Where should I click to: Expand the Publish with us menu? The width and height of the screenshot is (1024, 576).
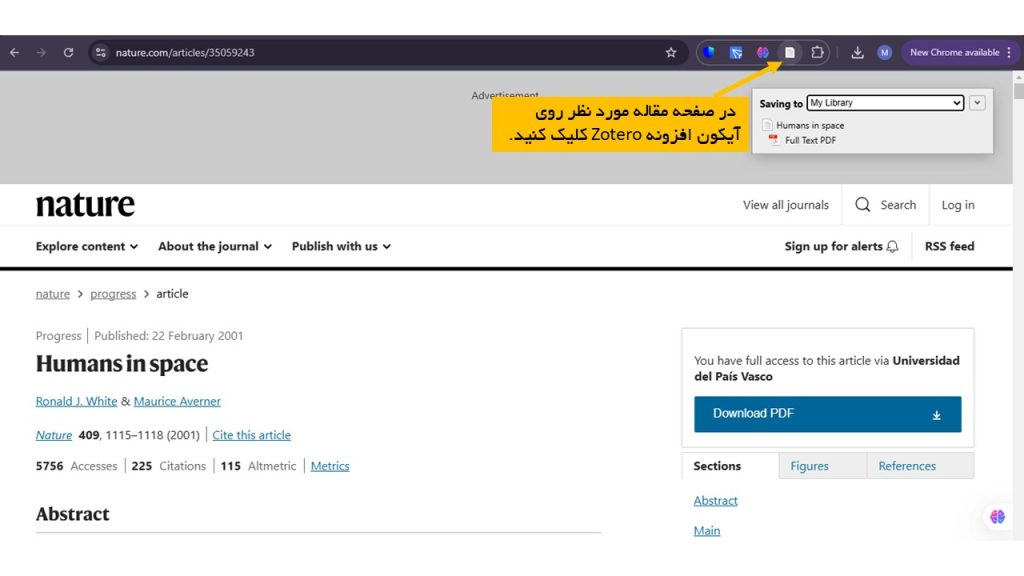[x=340, y=246]
